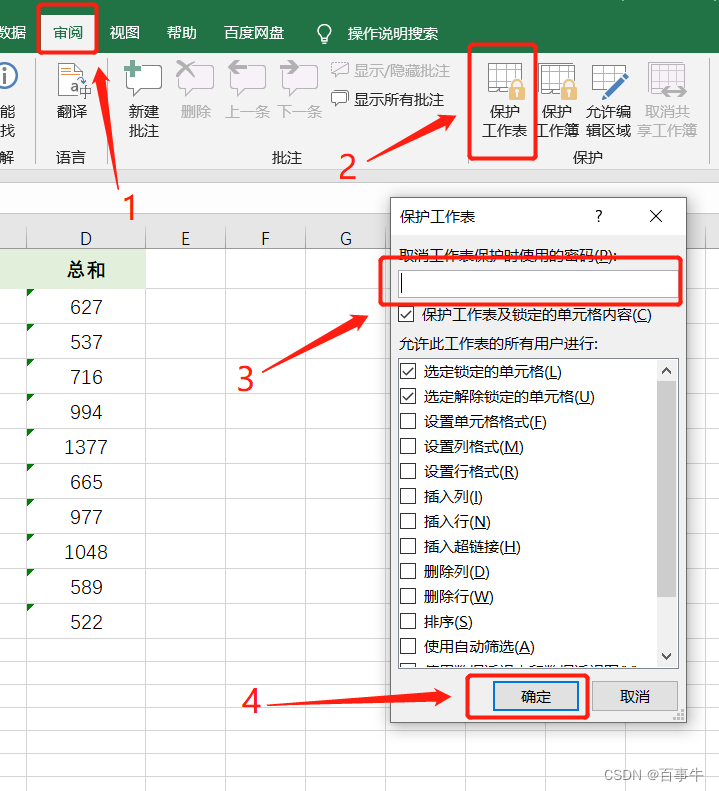Open the 帮助 help tab

coord(182,33)
